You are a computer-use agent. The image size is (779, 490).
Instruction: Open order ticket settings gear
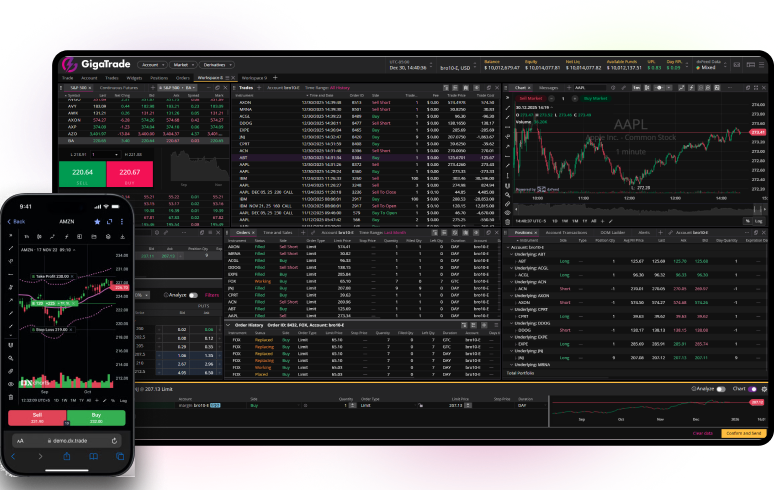pos(764,389)
